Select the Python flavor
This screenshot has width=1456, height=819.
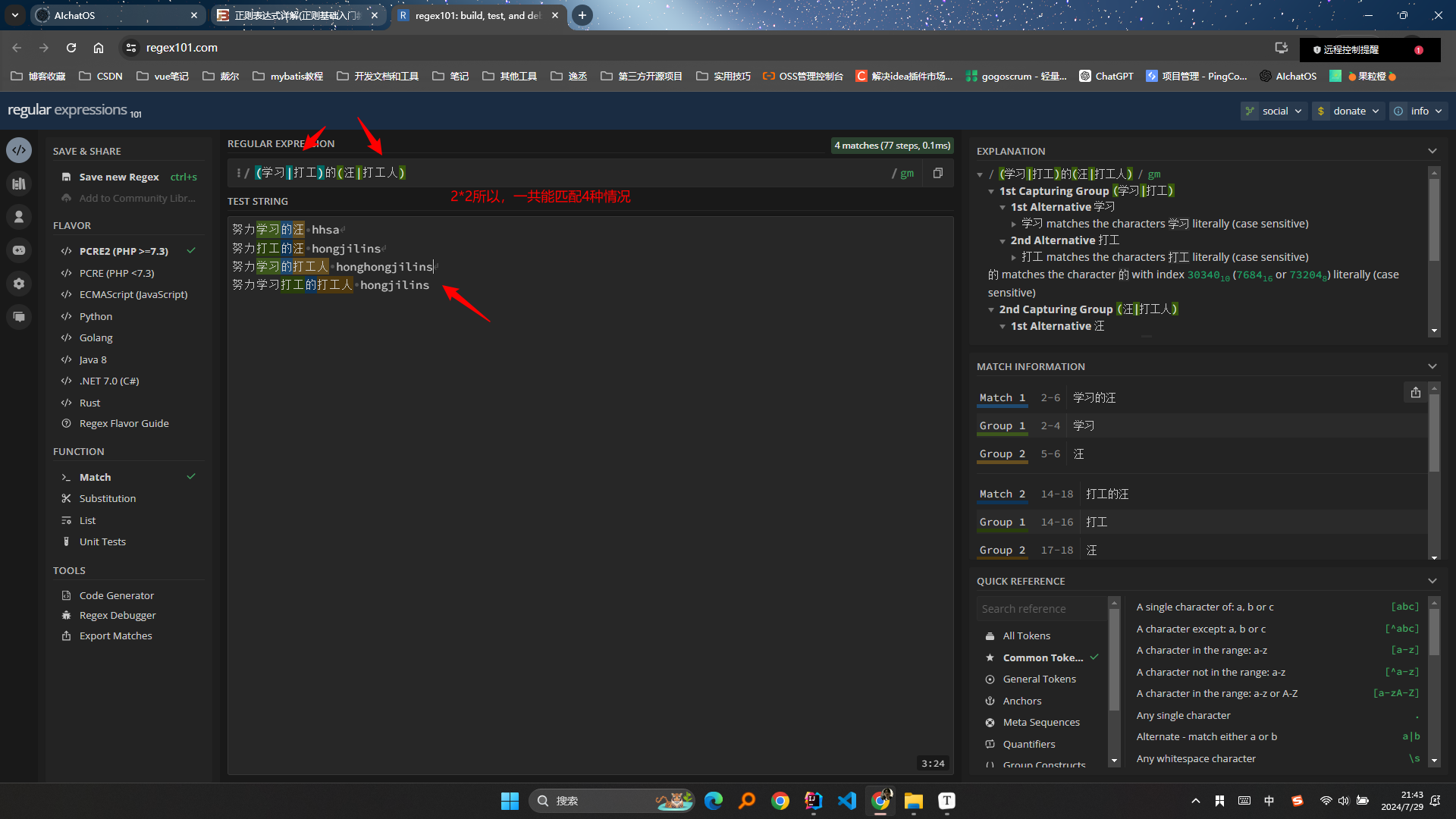click(96, 316)
